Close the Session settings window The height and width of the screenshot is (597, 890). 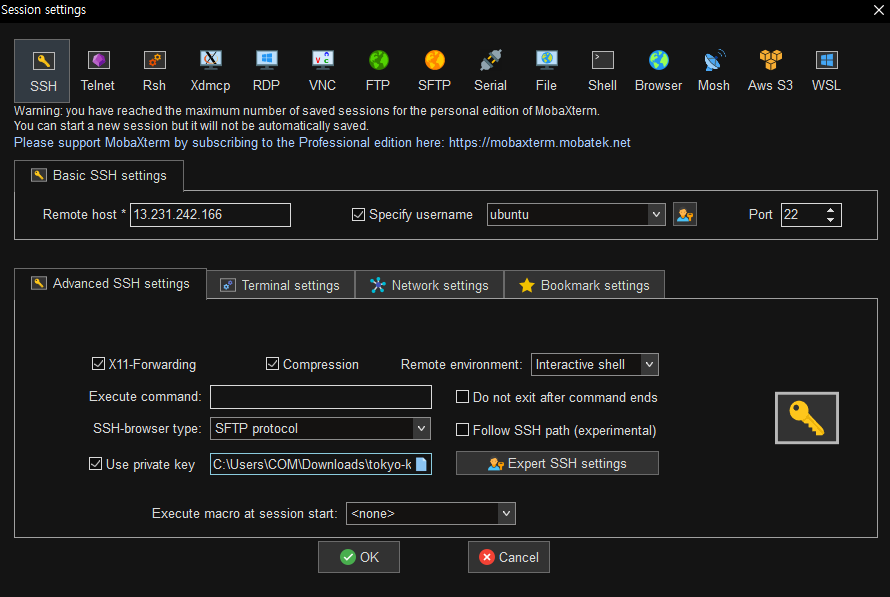(x=878, y=10)
